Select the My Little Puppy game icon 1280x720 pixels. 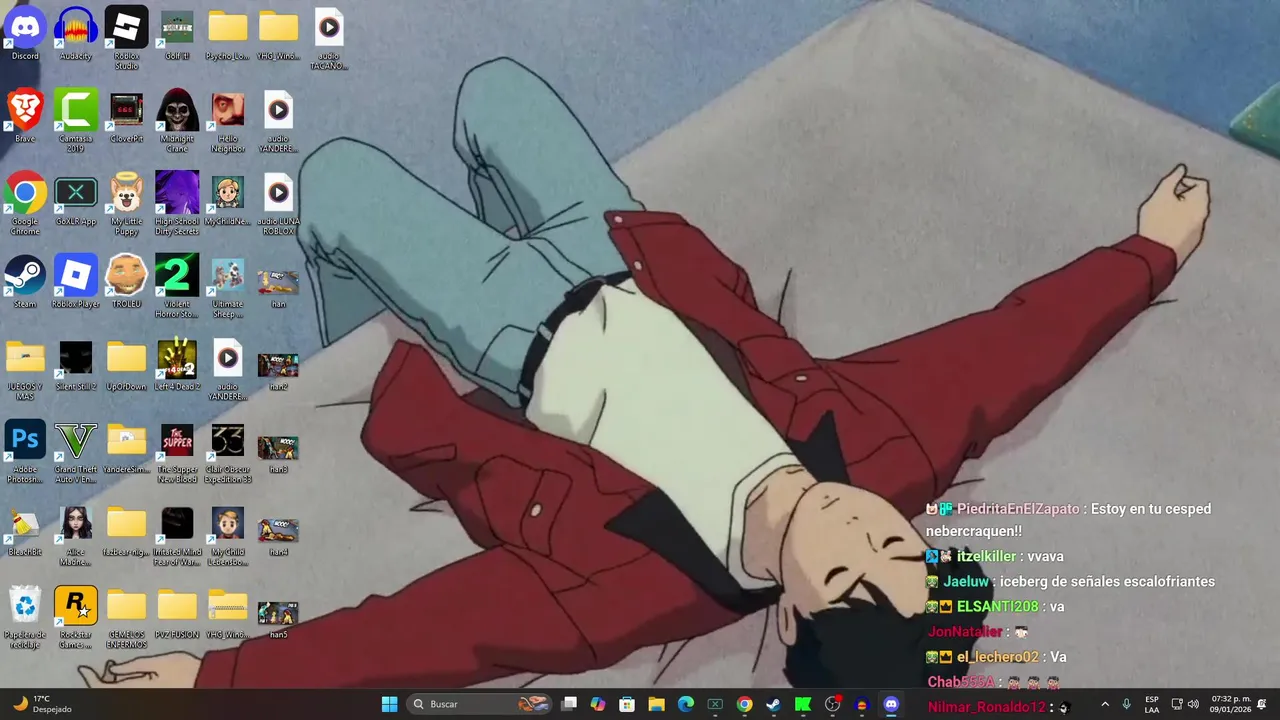(x=126, y=203)
